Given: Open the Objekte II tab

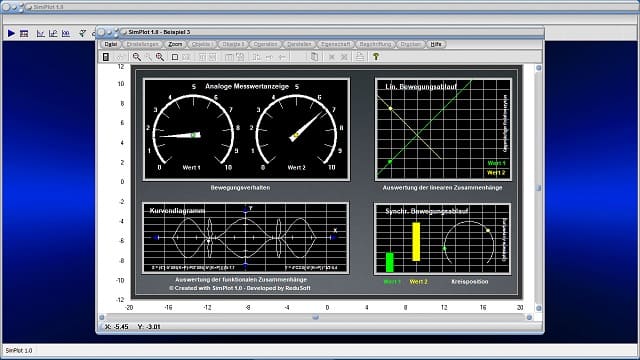Looking at the screenshot, I should [x=233, y=44].
